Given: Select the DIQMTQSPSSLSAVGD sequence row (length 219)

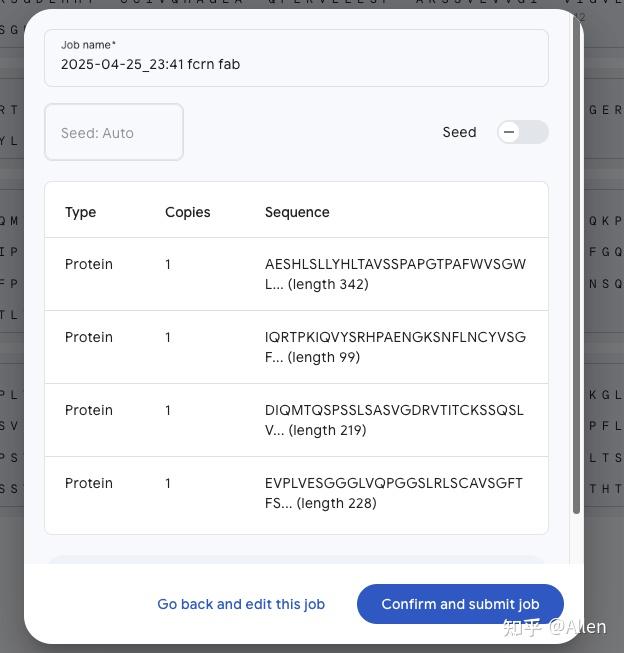Looking at the screenshot, I should (x=395, y=420).
